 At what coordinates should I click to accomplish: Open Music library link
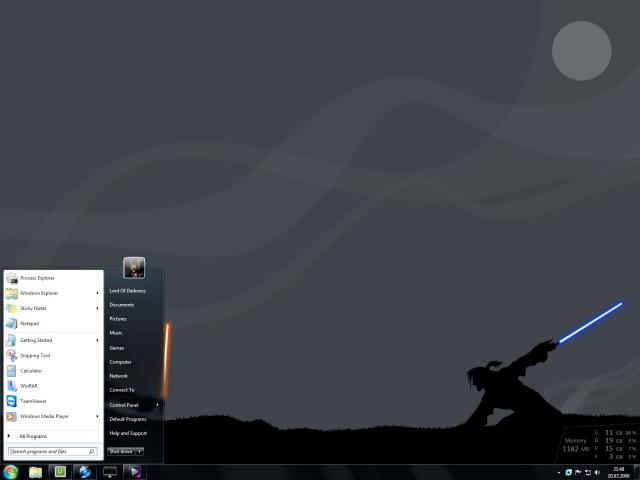click(x=116, y=333)
